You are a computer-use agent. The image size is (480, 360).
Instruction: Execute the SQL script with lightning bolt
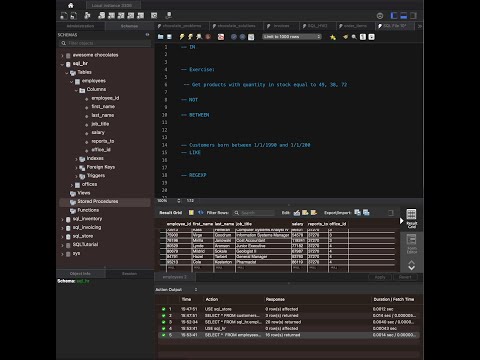[x=182, y=37]
